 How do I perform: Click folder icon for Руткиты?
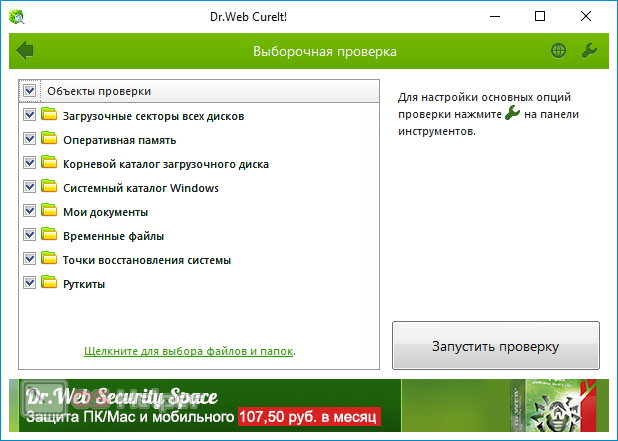point(49,282)
